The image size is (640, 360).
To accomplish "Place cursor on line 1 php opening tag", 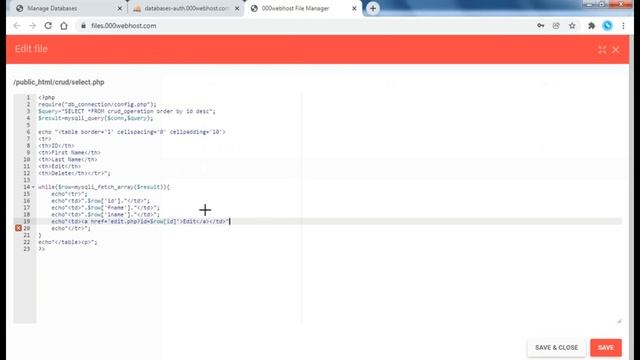I will click(x=47, y=98).
